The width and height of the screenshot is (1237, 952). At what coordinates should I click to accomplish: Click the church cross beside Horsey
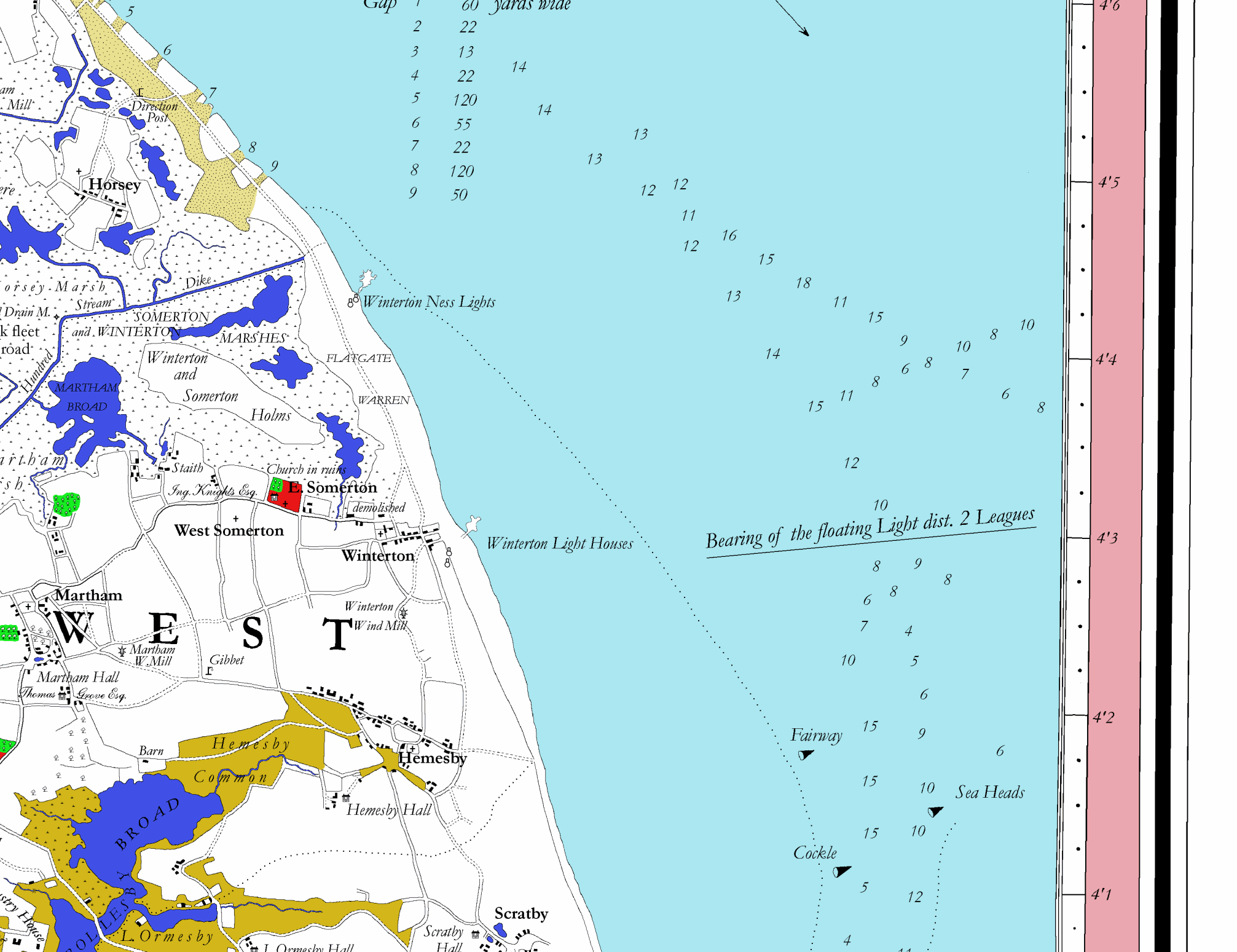pyautogui.click(x=79, y=171)
